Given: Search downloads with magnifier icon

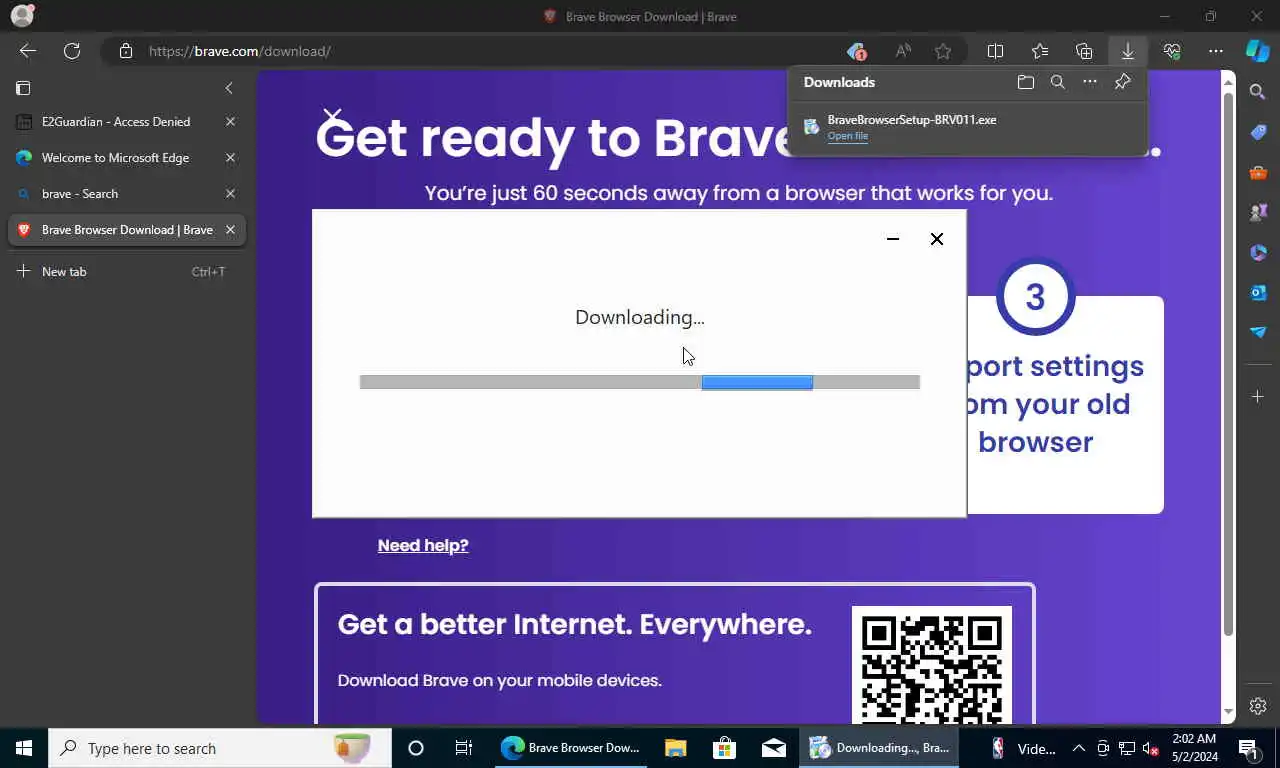Looking at the screenshot, I should [1057, 82].
